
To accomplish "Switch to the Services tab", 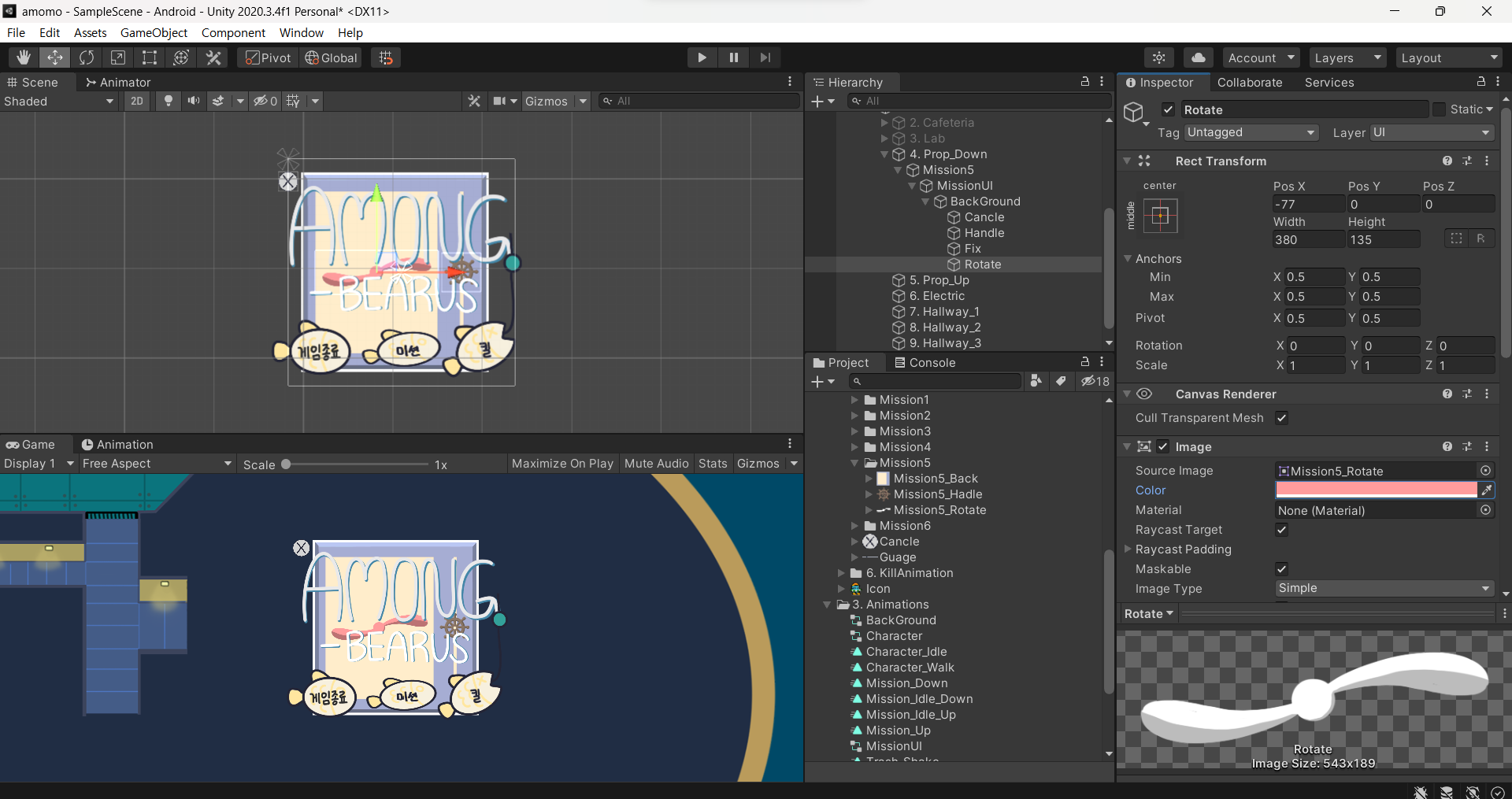I will 1329,82.
